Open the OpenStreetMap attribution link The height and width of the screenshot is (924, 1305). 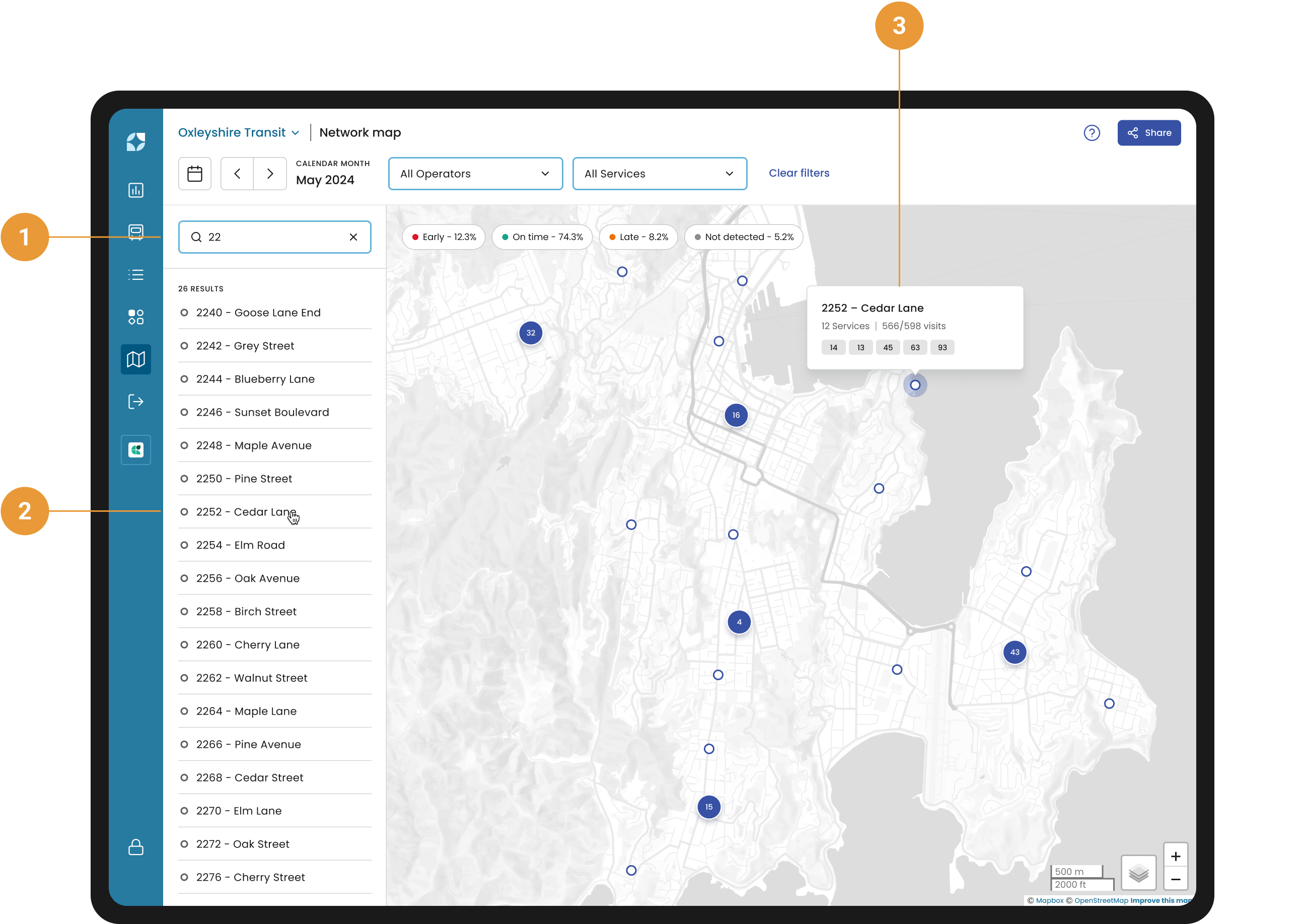tap(1100, 900)
